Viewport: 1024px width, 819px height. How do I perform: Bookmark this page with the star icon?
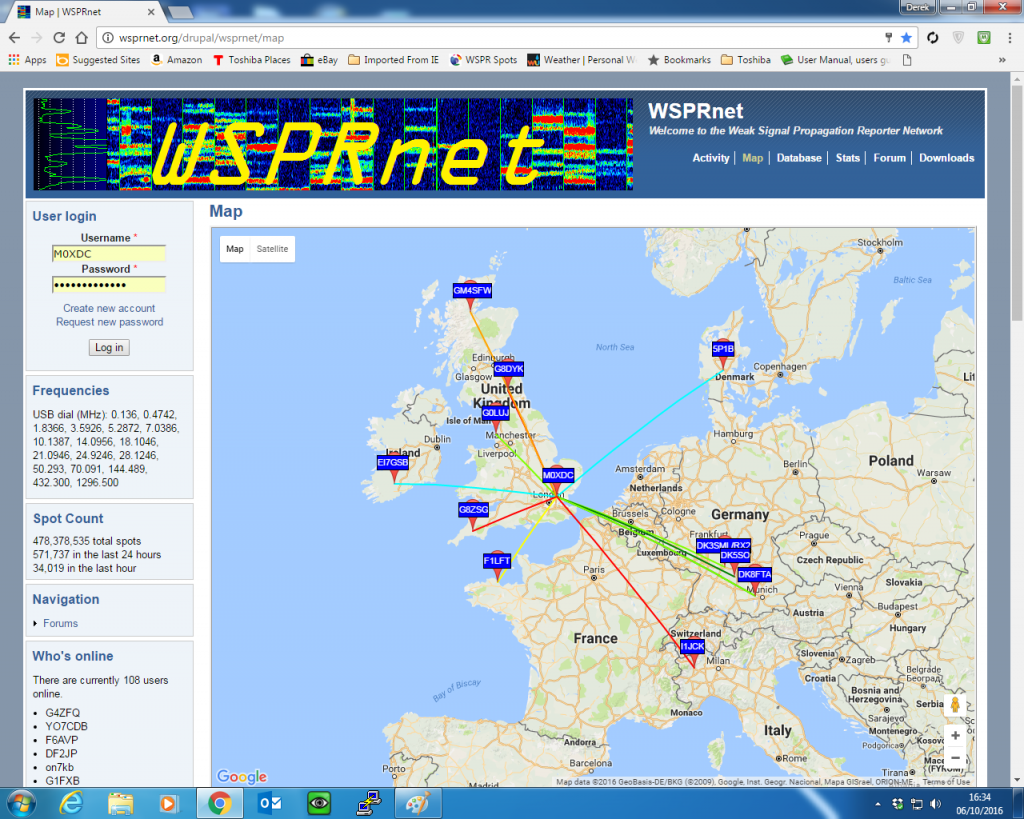pos(906,38)
